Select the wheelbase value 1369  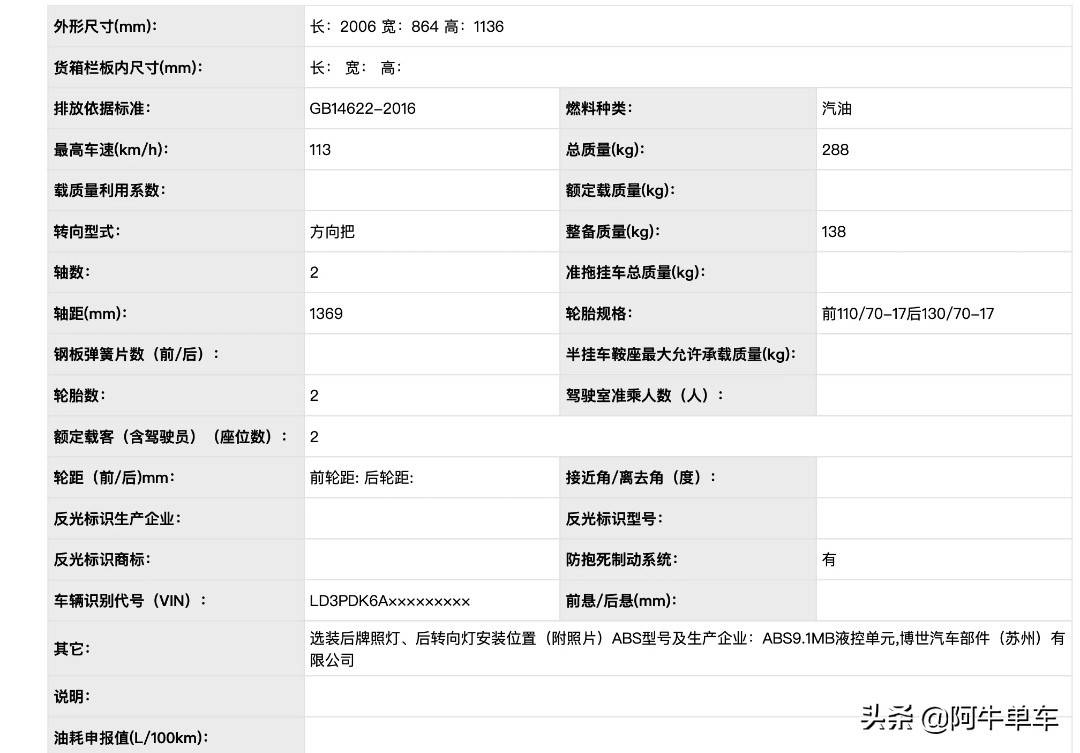tap(326, 313)
